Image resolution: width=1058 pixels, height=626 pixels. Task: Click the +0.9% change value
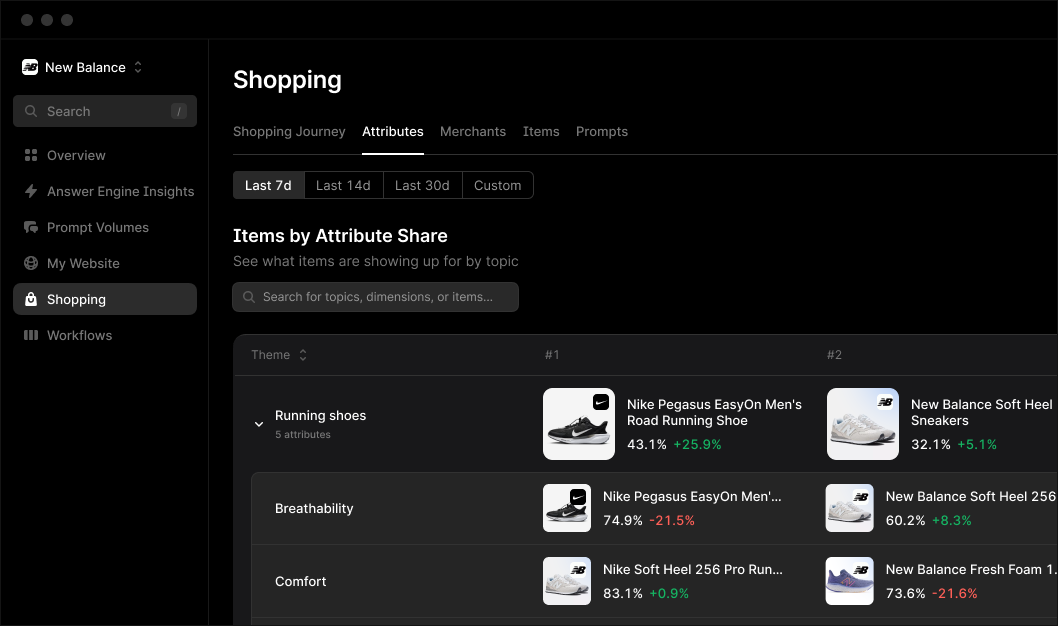[669, 594]
